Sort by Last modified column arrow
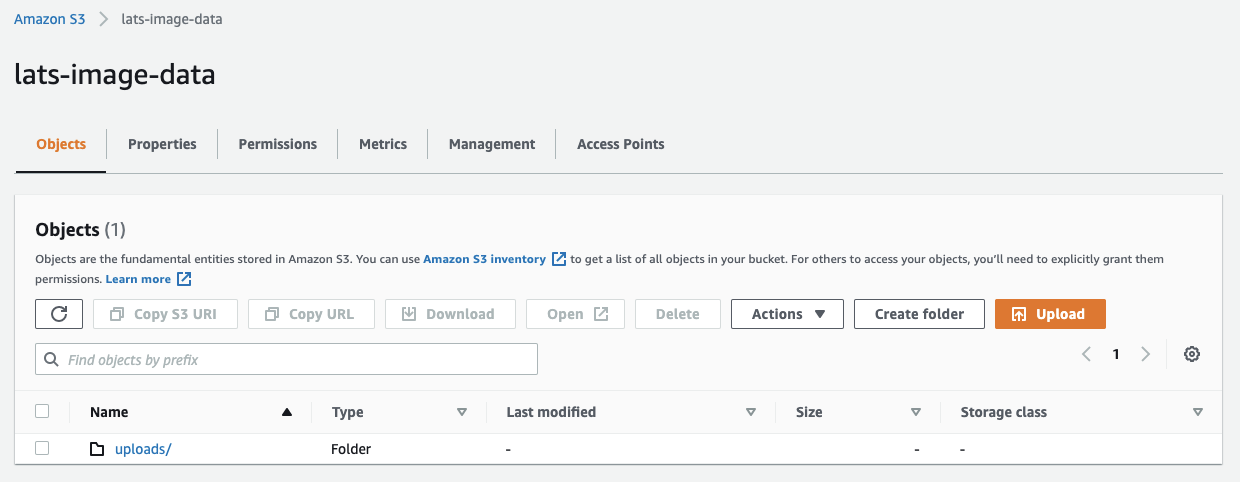This screenshot has height=482, width=1240. (x=751, y=412)
